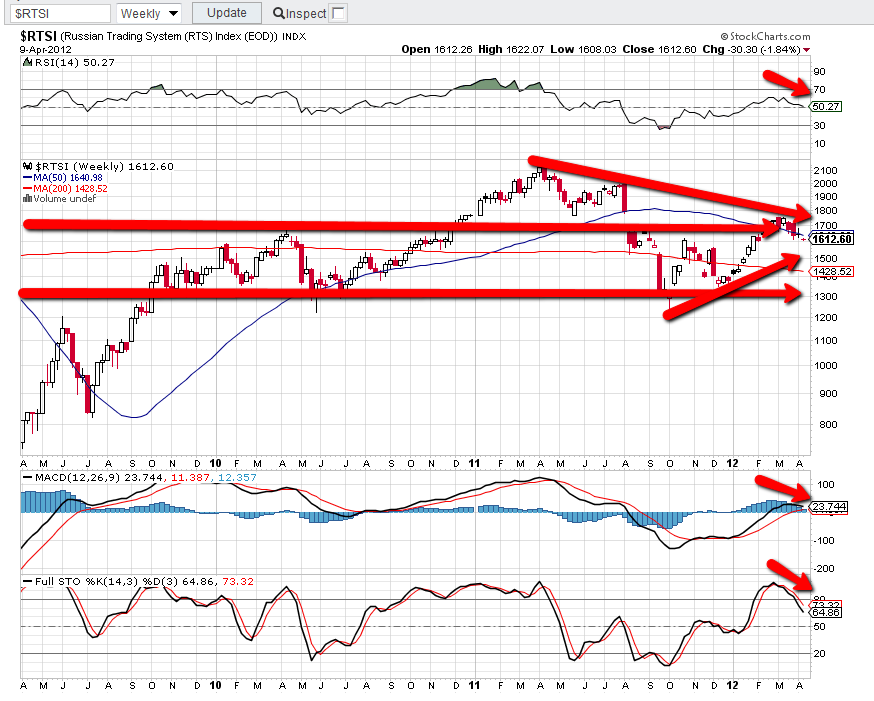Click the red down-triangle beside Chg value
The image size is (874, 701).
click(807, 50)
